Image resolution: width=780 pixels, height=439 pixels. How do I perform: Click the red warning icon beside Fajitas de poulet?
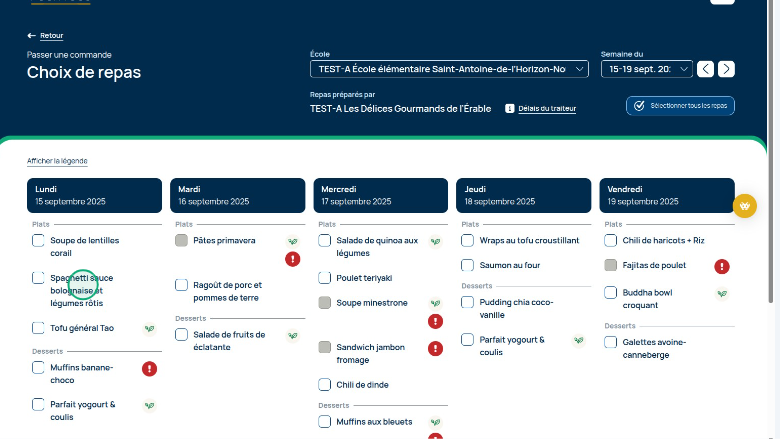pos(722,266)
